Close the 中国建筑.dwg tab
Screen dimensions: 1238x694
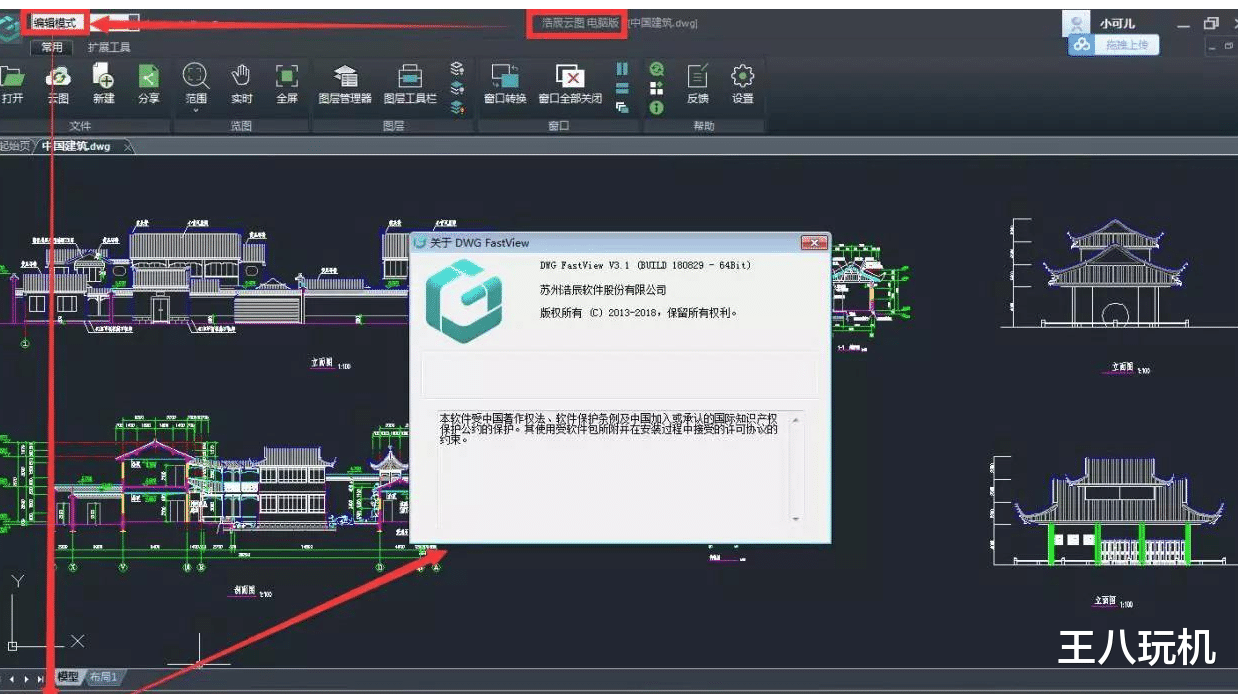[127, 147]
